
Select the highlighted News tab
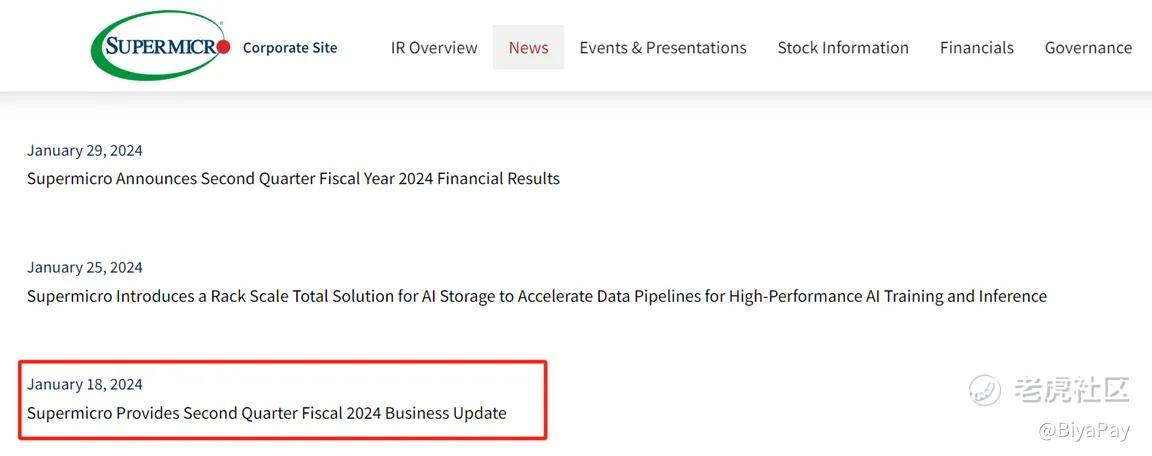click(x=528, y=48)
